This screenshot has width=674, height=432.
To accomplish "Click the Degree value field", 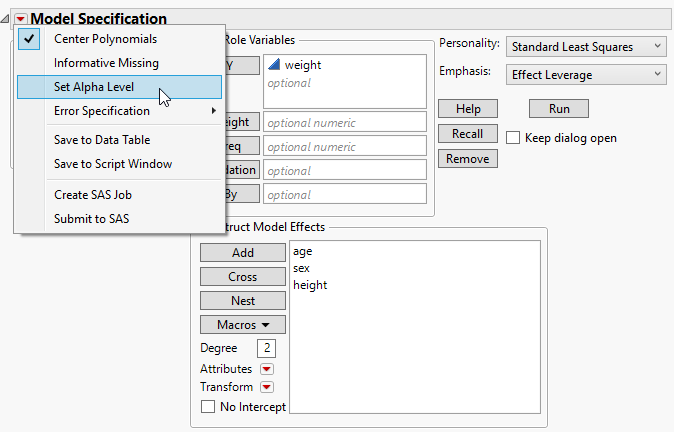I will click(266, 348).
